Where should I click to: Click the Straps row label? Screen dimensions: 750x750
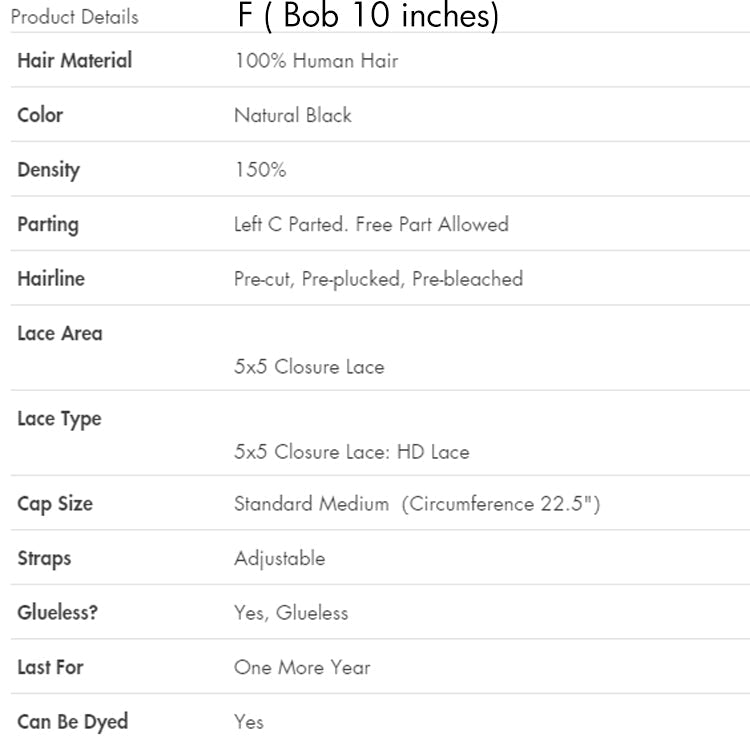click(x=44, y=558)
